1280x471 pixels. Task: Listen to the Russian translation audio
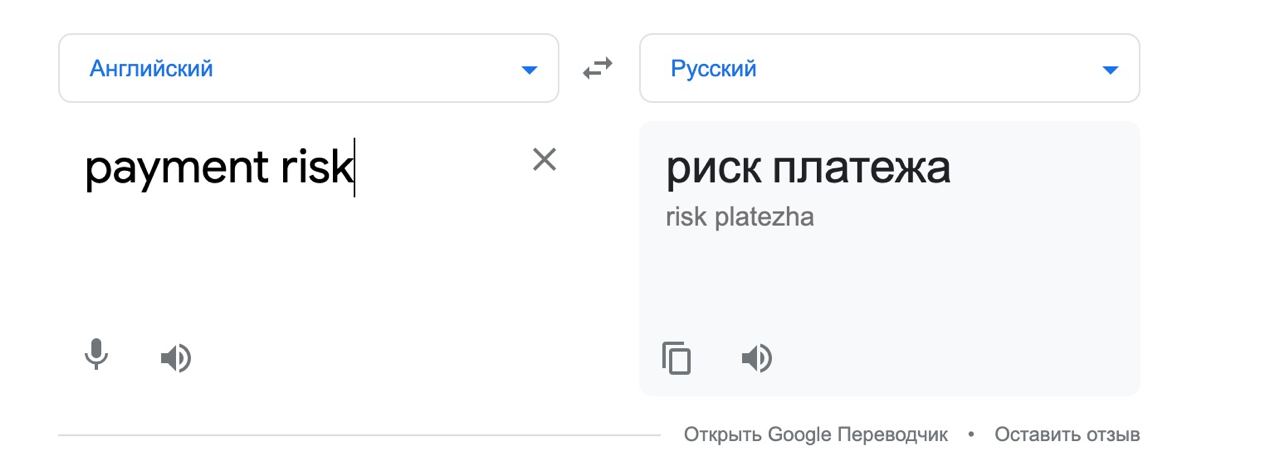coord(757,357)
